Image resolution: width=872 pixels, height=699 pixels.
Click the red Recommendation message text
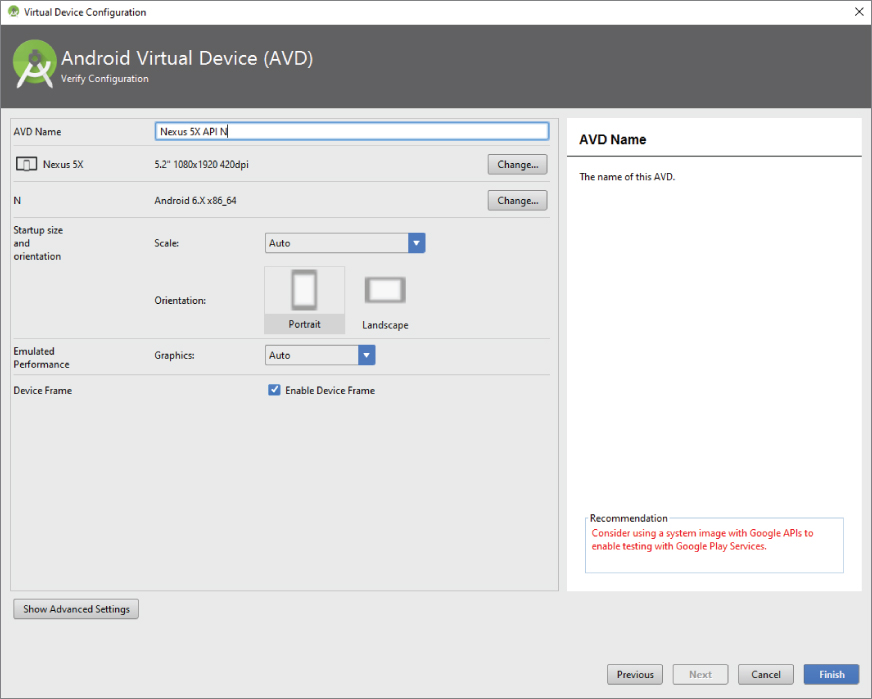click(702, 540)
